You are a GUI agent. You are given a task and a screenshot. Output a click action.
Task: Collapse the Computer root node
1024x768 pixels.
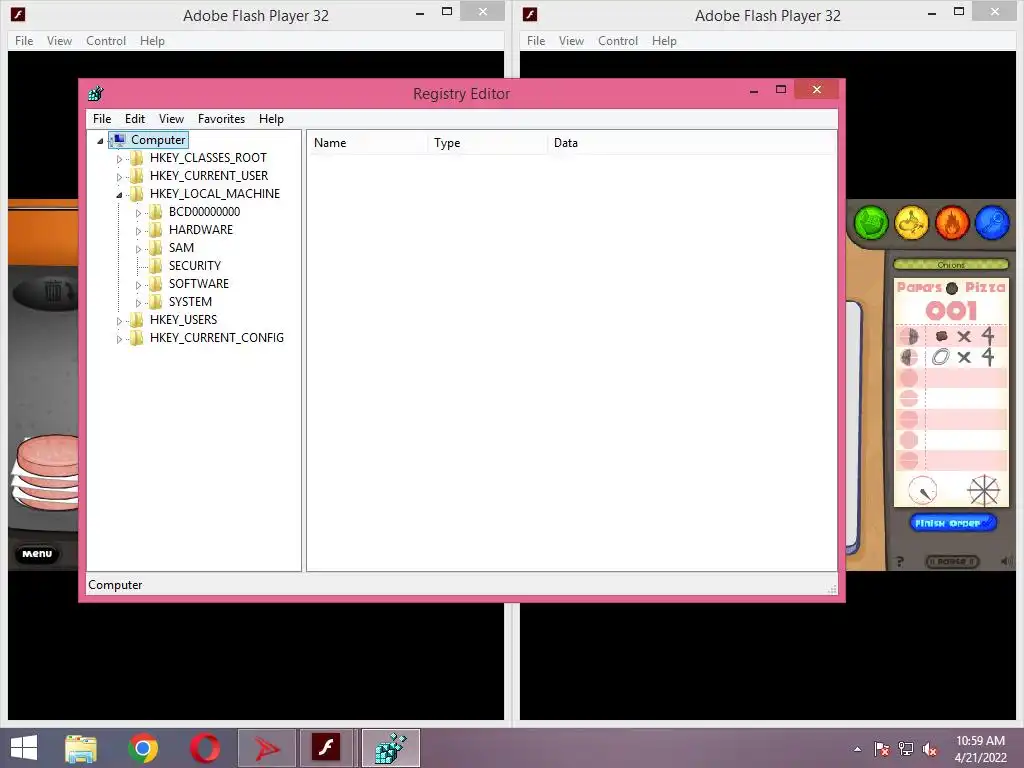coord(100,140)
